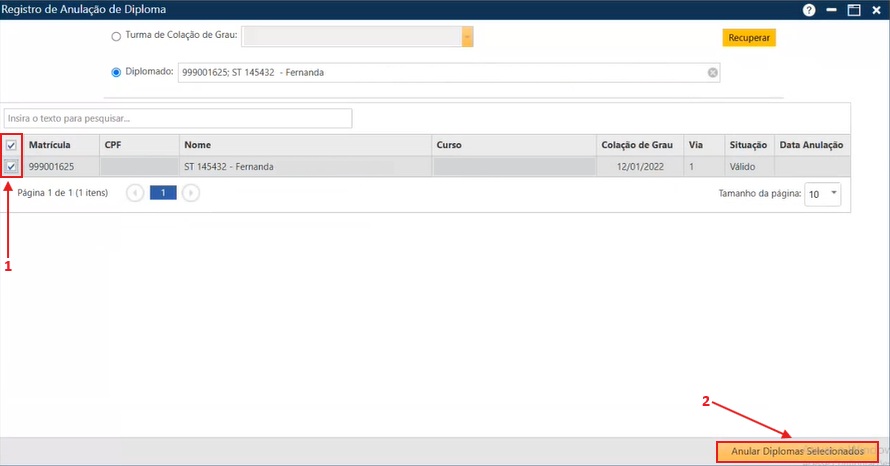Image resolution: width=890 pixels, height=466 pixels.
Task: Expand the Tamanho da página dropdown
Action: (835, 193)
